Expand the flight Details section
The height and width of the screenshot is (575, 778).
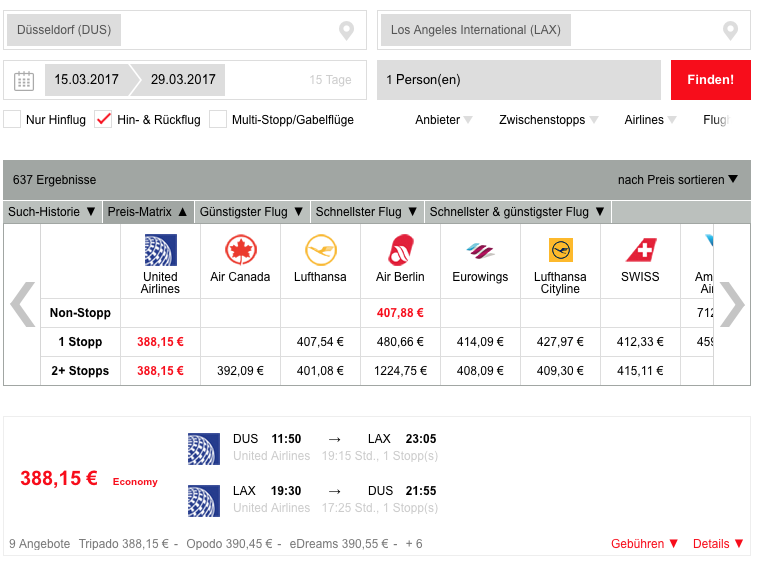click(718, 544)
